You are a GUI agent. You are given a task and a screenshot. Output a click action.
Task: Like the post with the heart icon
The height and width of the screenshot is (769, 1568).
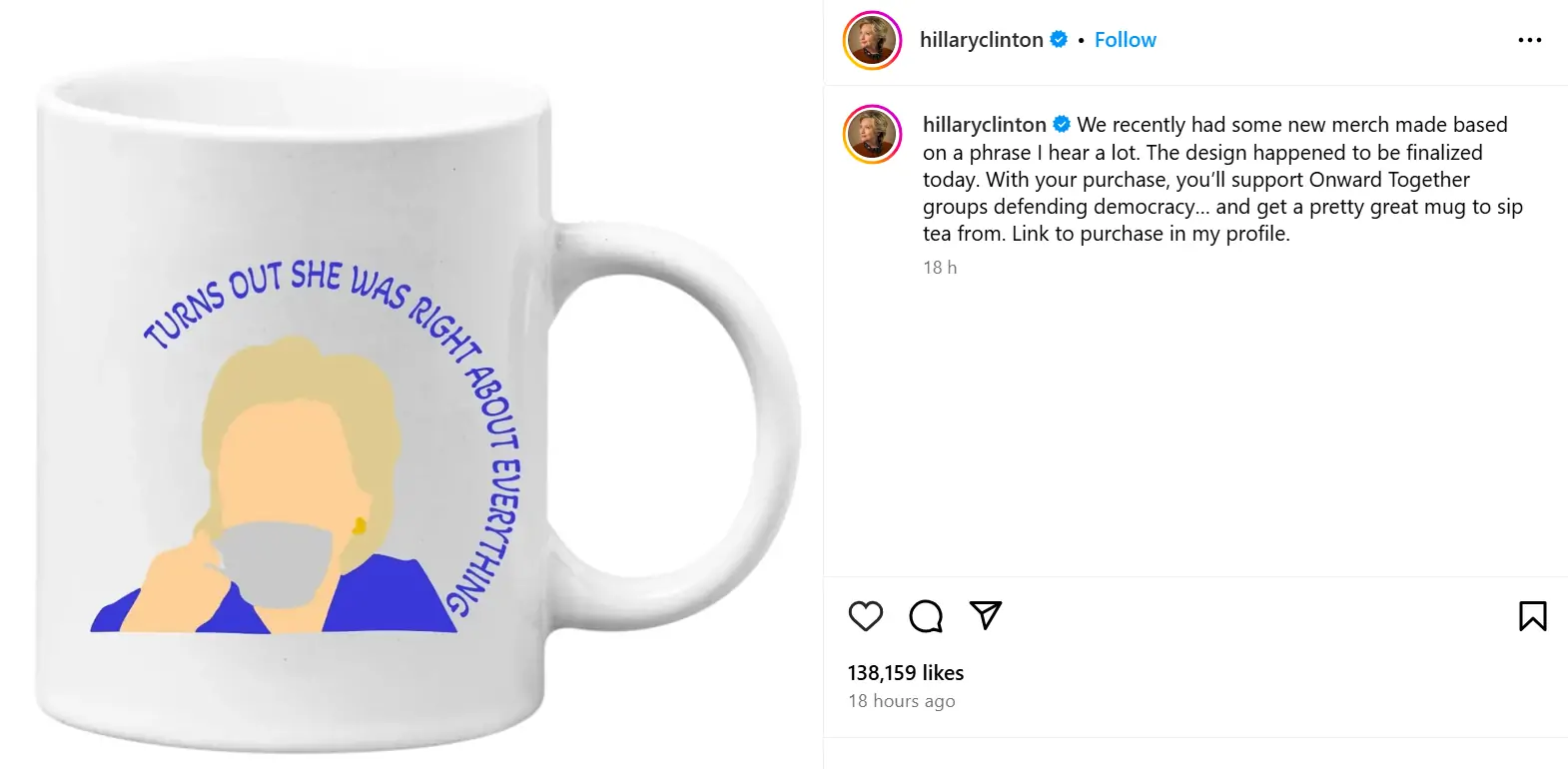pos(866,616)
